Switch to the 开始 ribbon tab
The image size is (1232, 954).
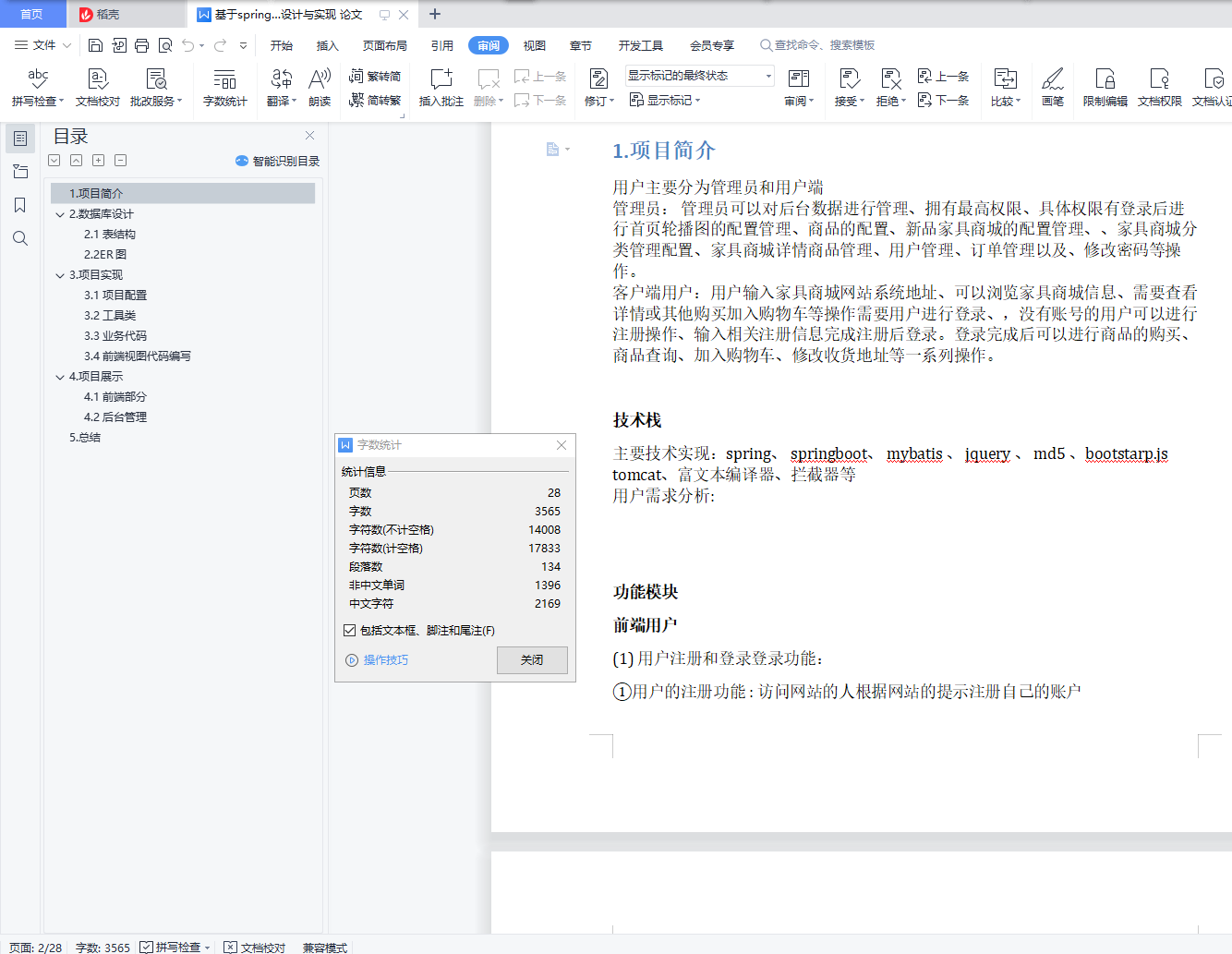coord(282,45)
